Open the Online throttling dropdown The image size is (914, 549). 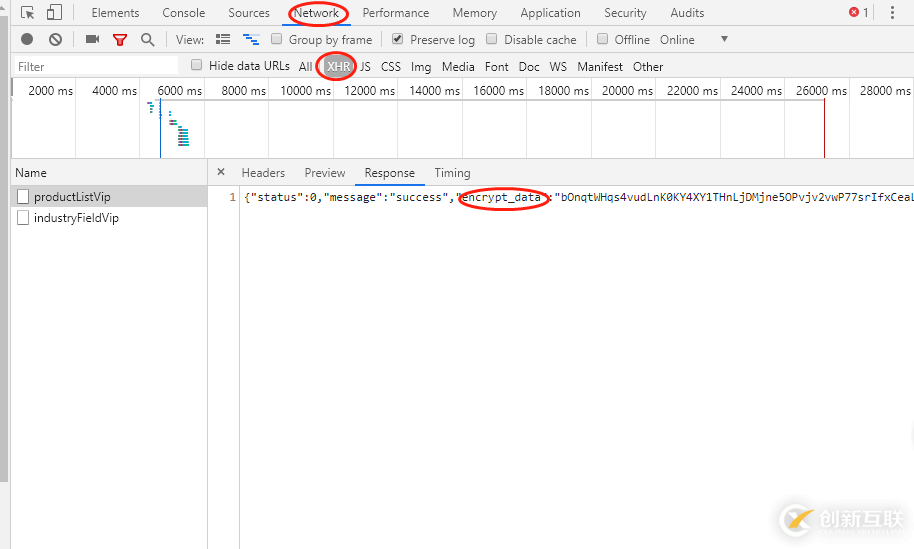694,40
